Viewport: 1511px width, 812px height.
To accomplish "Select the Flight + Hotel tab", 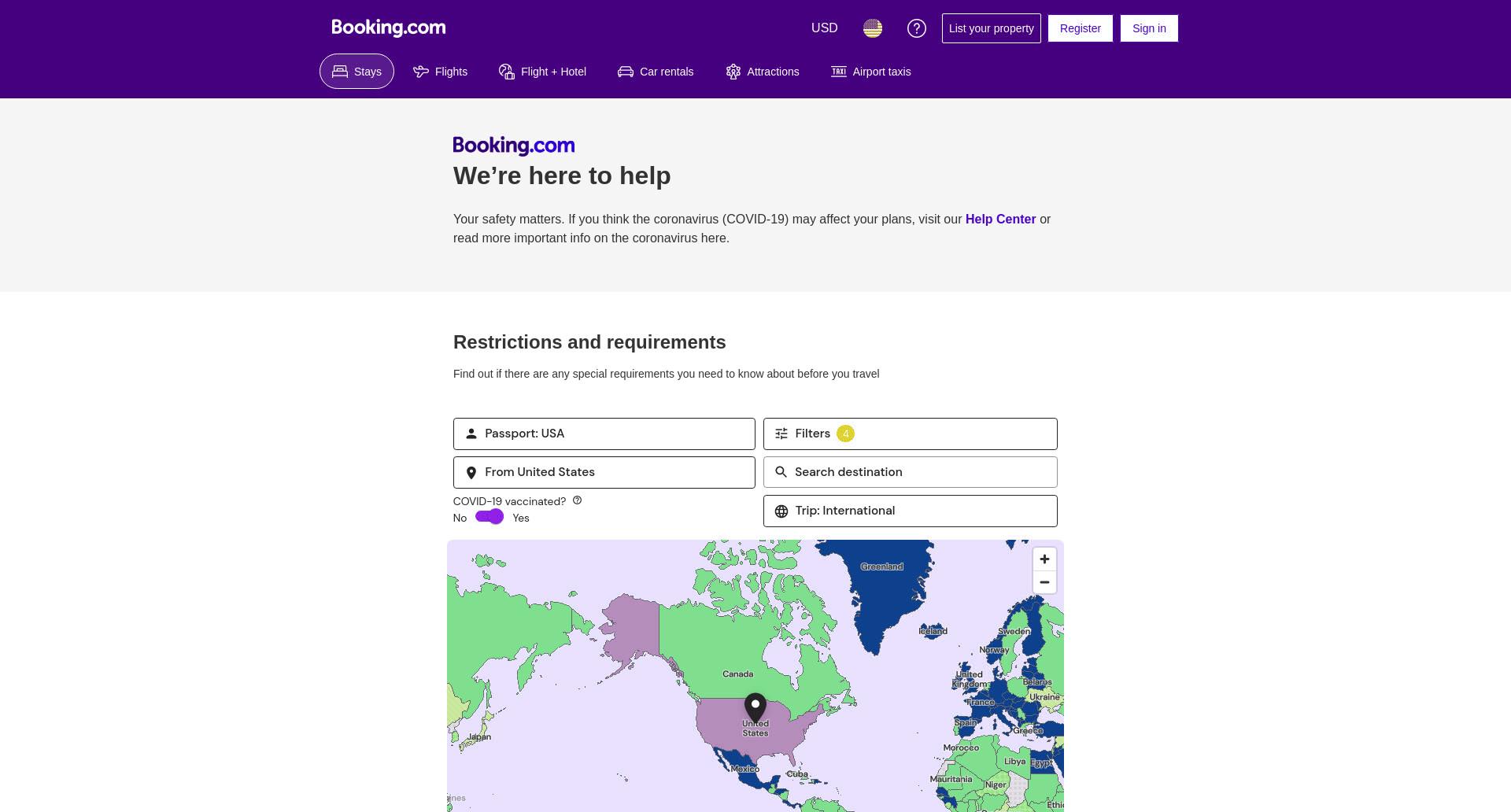I will tap(542, 72).
